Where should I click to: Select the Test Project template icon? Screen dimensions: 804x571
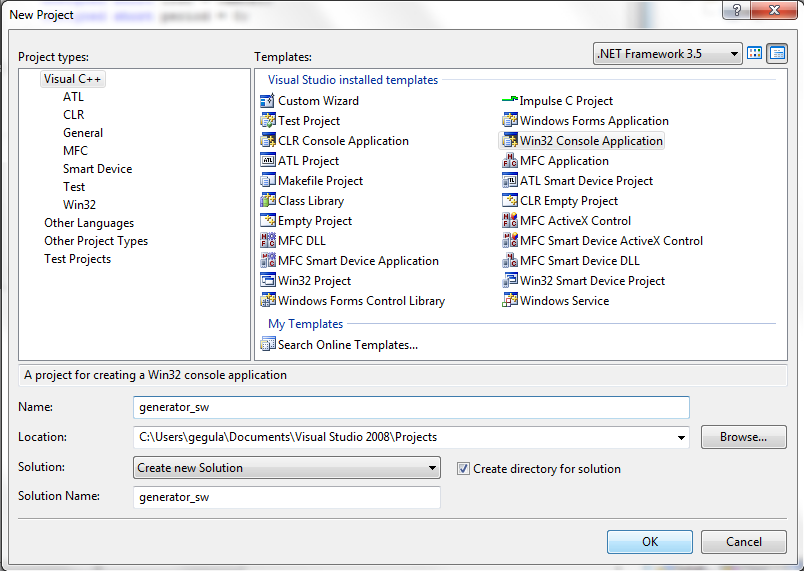click(x=268, y=121)
